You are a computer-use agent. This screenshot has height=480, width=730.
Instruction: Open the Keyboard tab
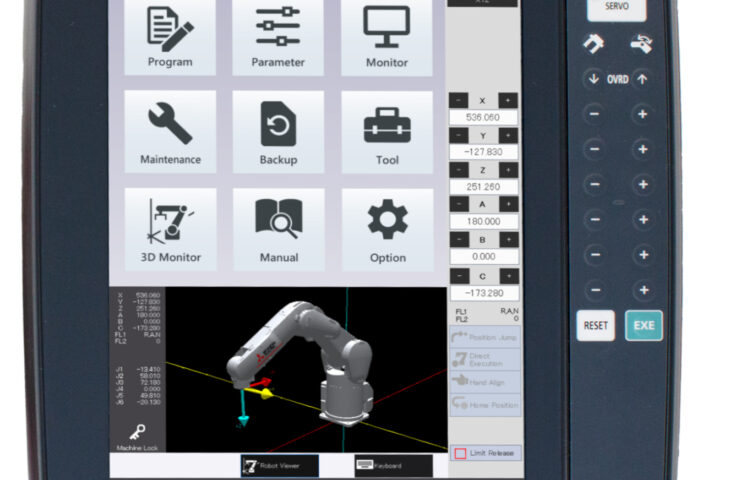(x=393, y=465)
